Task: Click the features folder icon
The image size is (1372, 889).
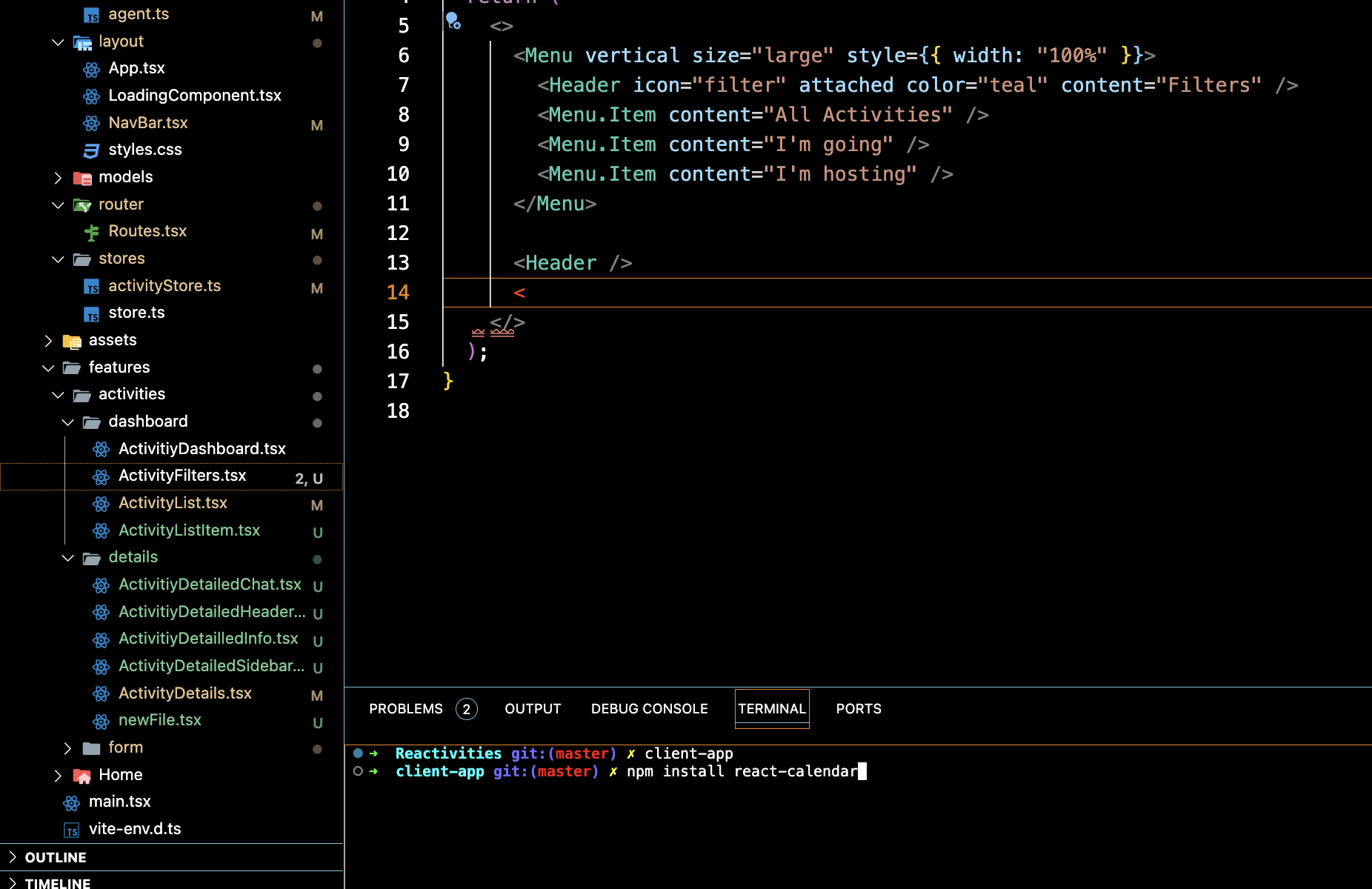Action: coord(72,368)
